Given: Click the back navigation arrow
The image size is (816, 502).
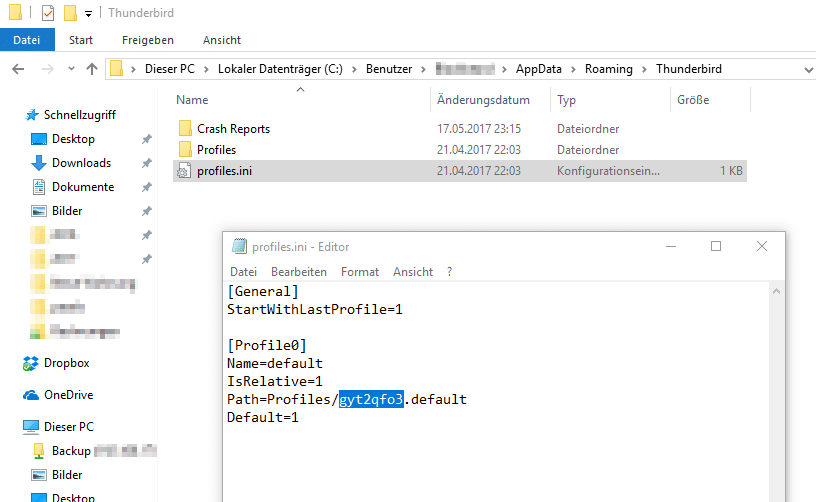Looking at the screenshot, I should click(19, 69).
